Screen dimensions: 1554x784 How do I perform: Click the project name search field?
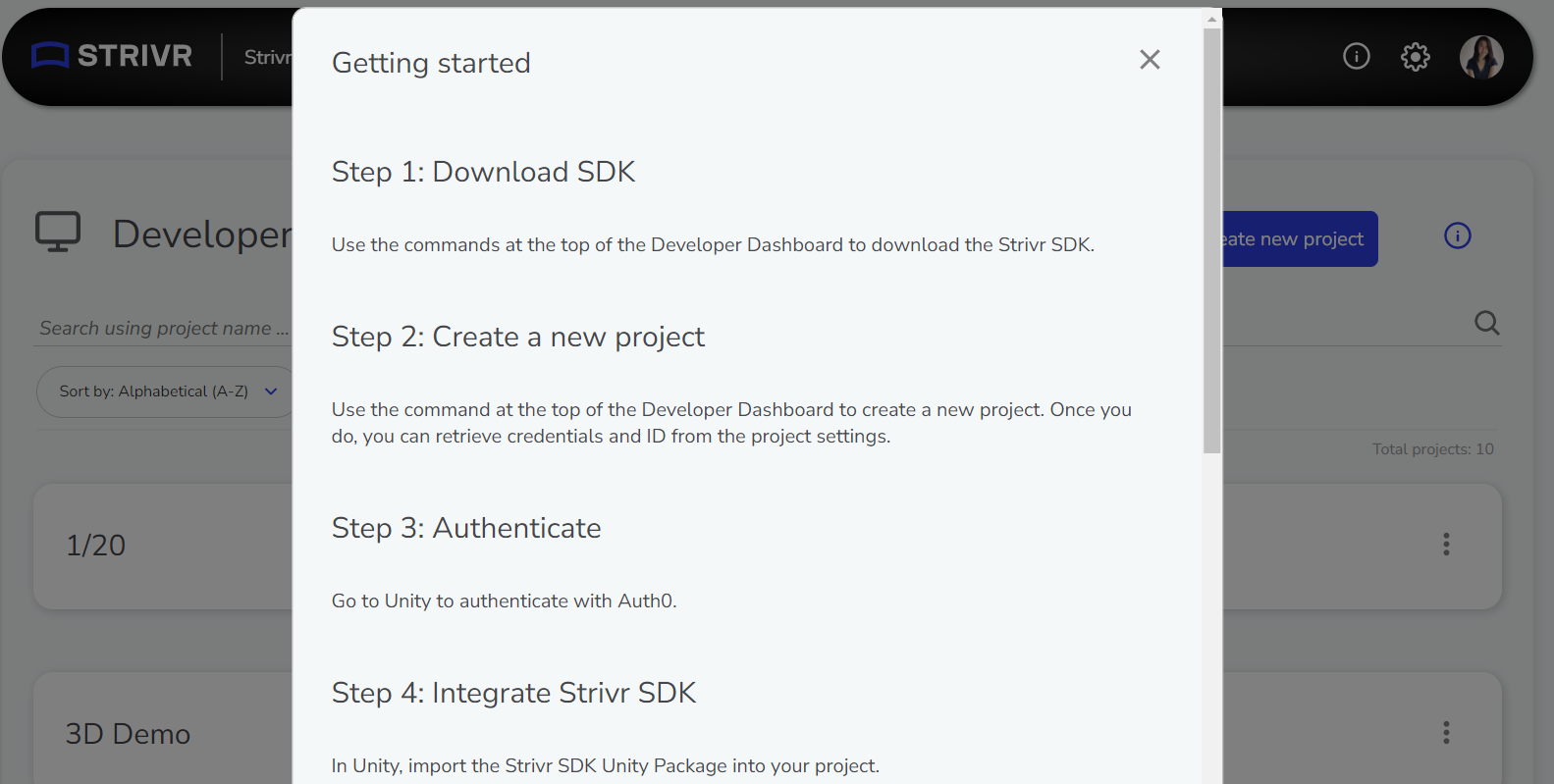(164, 328)
